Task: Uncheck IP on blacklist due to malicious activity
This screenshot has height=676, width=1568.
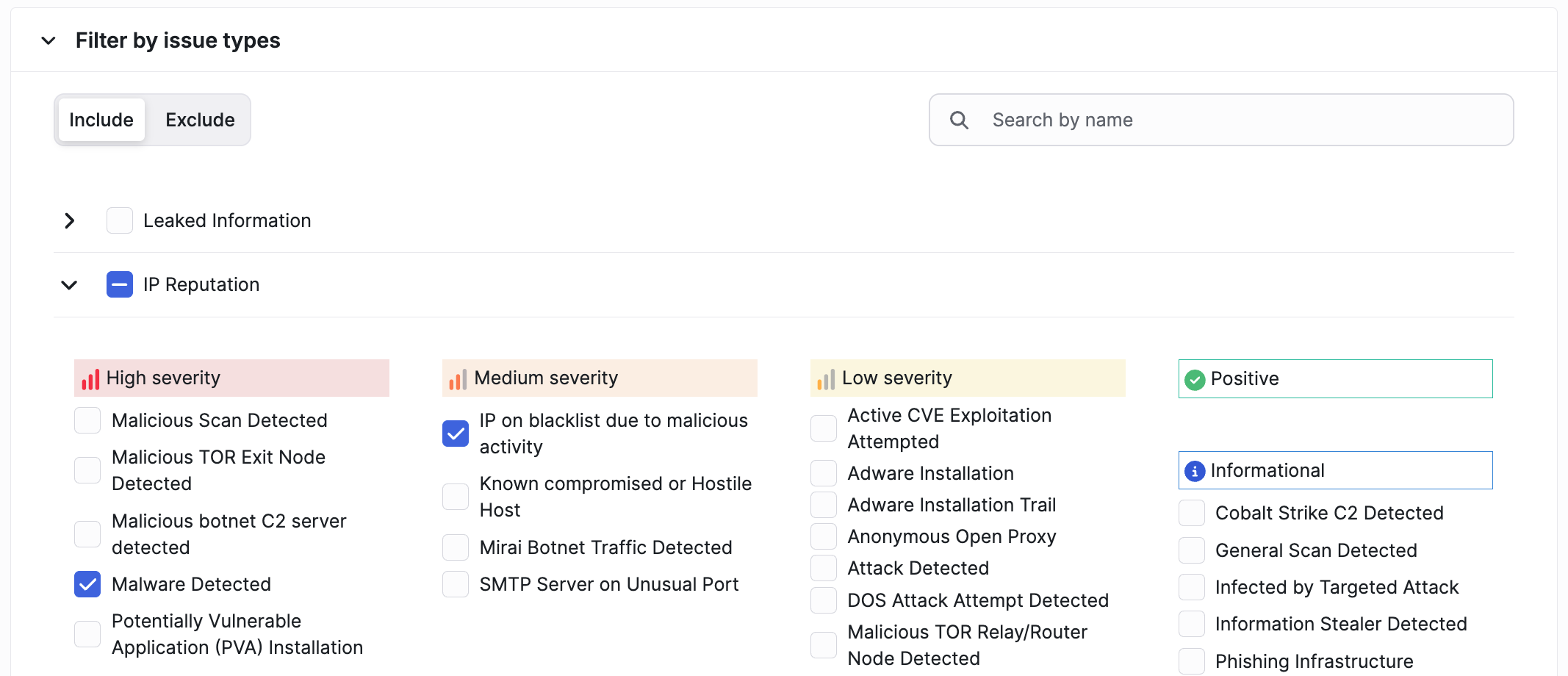Action: point(456,434)
